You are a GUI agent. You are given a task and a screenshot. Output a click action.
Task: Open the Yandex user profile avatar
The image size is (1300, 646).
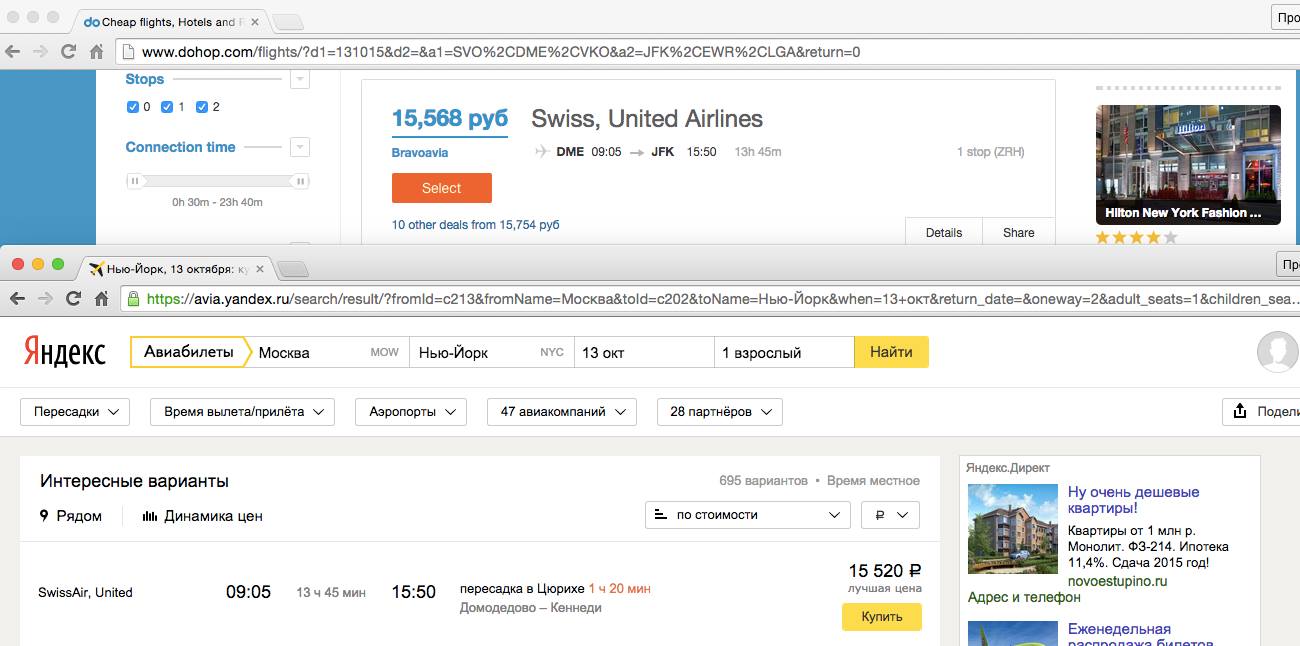click(1277, 352)
